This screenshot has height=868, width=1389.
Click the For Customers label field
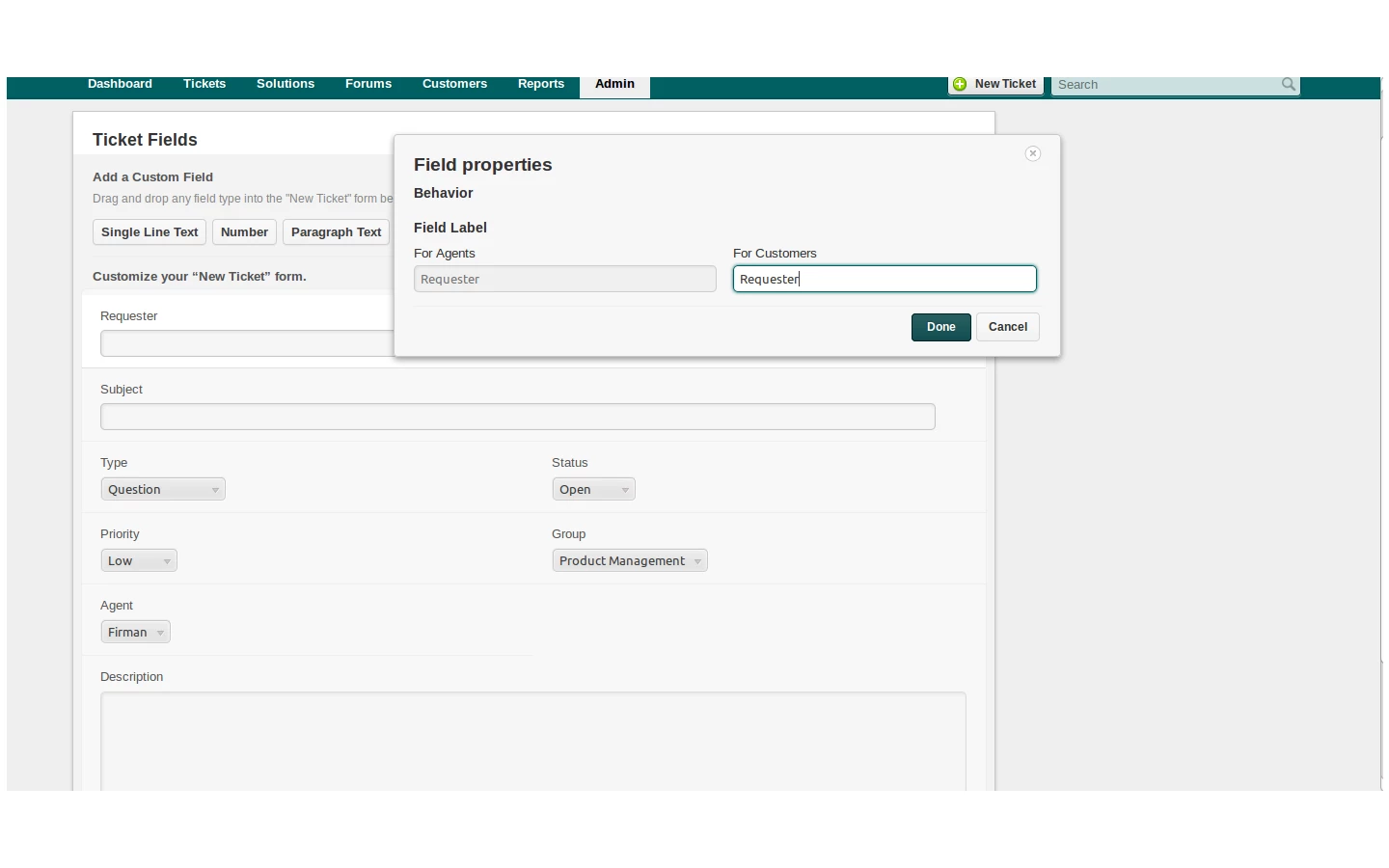[x=885, y=279]
